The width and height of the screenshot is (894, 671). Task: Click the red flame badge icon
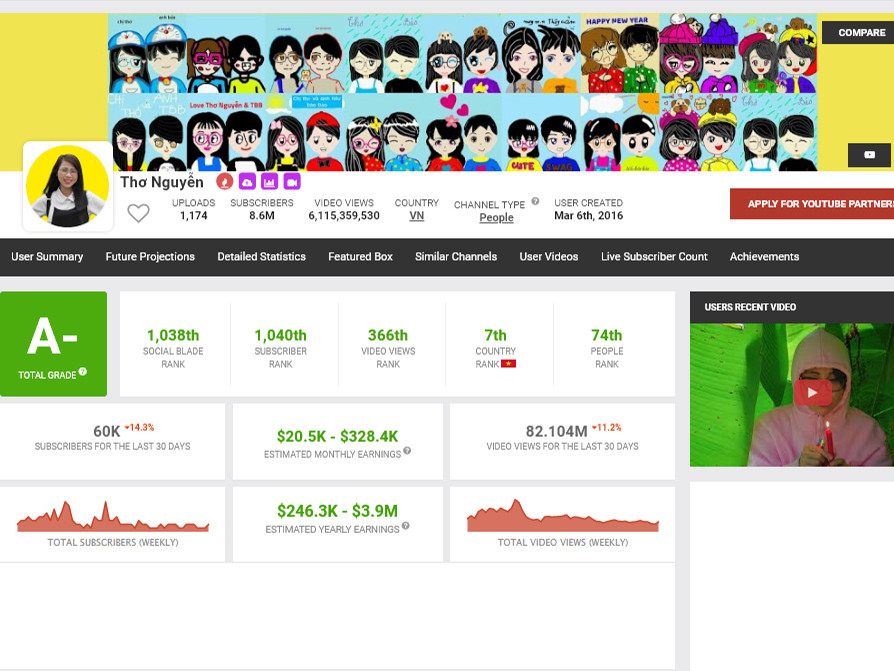coord(225,182)
